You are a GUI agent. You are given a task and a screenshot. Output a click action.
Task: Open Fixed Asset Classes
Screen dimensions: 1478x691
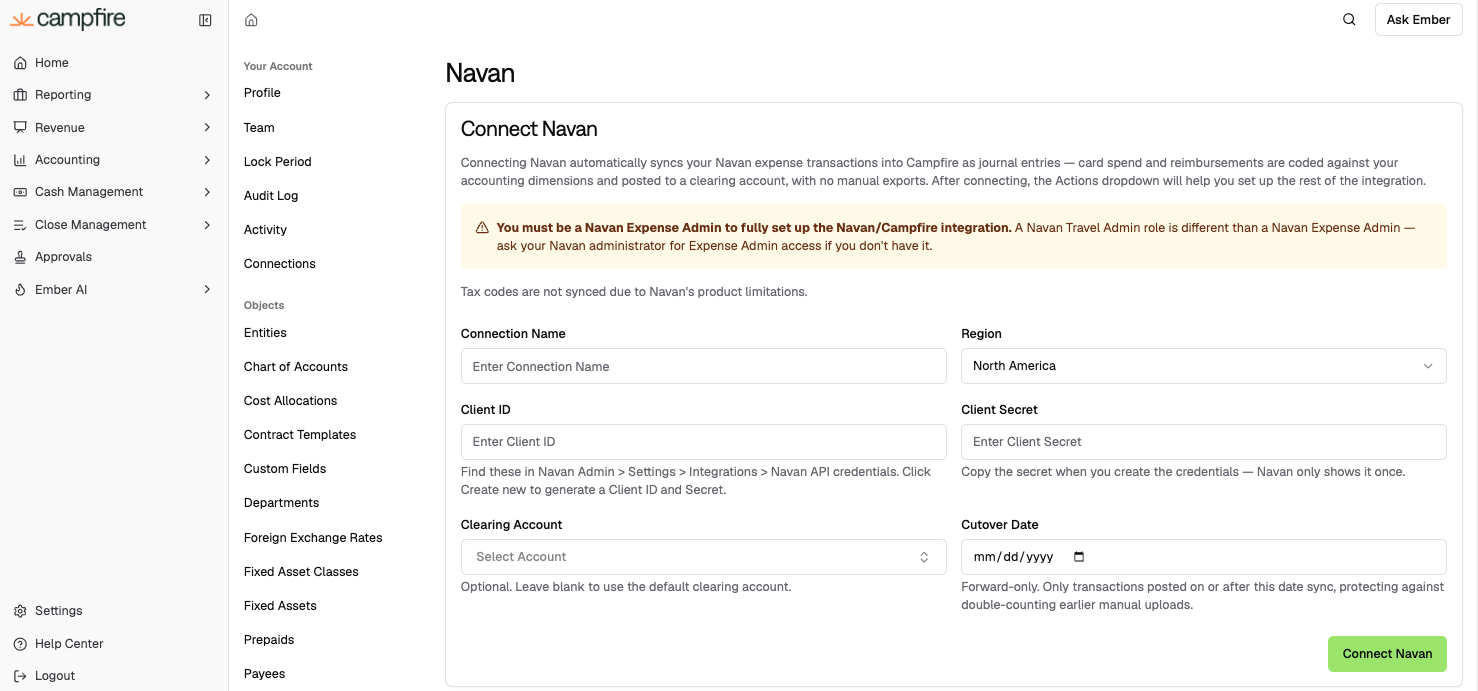tap(301, 572)
